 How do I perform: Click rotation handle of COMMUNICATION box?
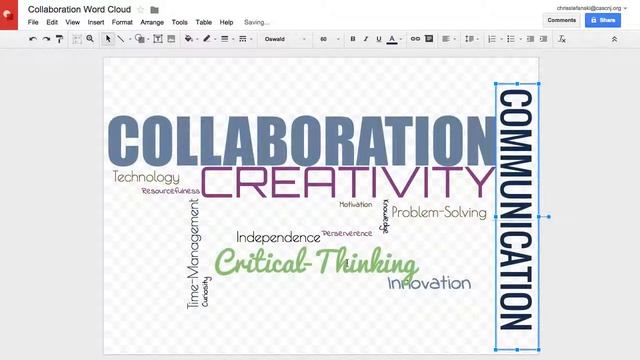click(x=549, y=217)
